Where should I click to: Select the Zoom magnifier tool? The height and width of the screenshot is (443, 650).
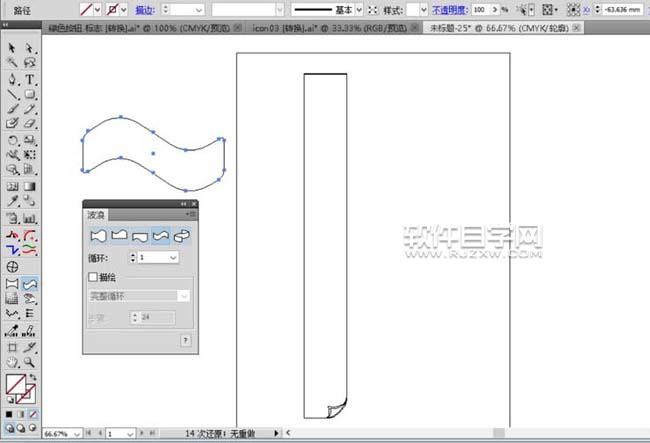click(29, 363)
